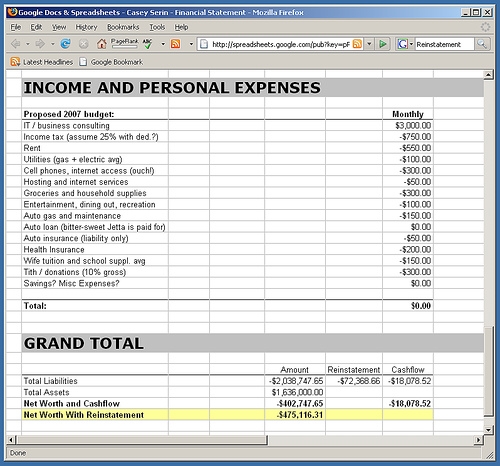The width and height of the screenshot is (500, 466).
Task: Click the green Go arrow button
Action: [x=383, y=44]
